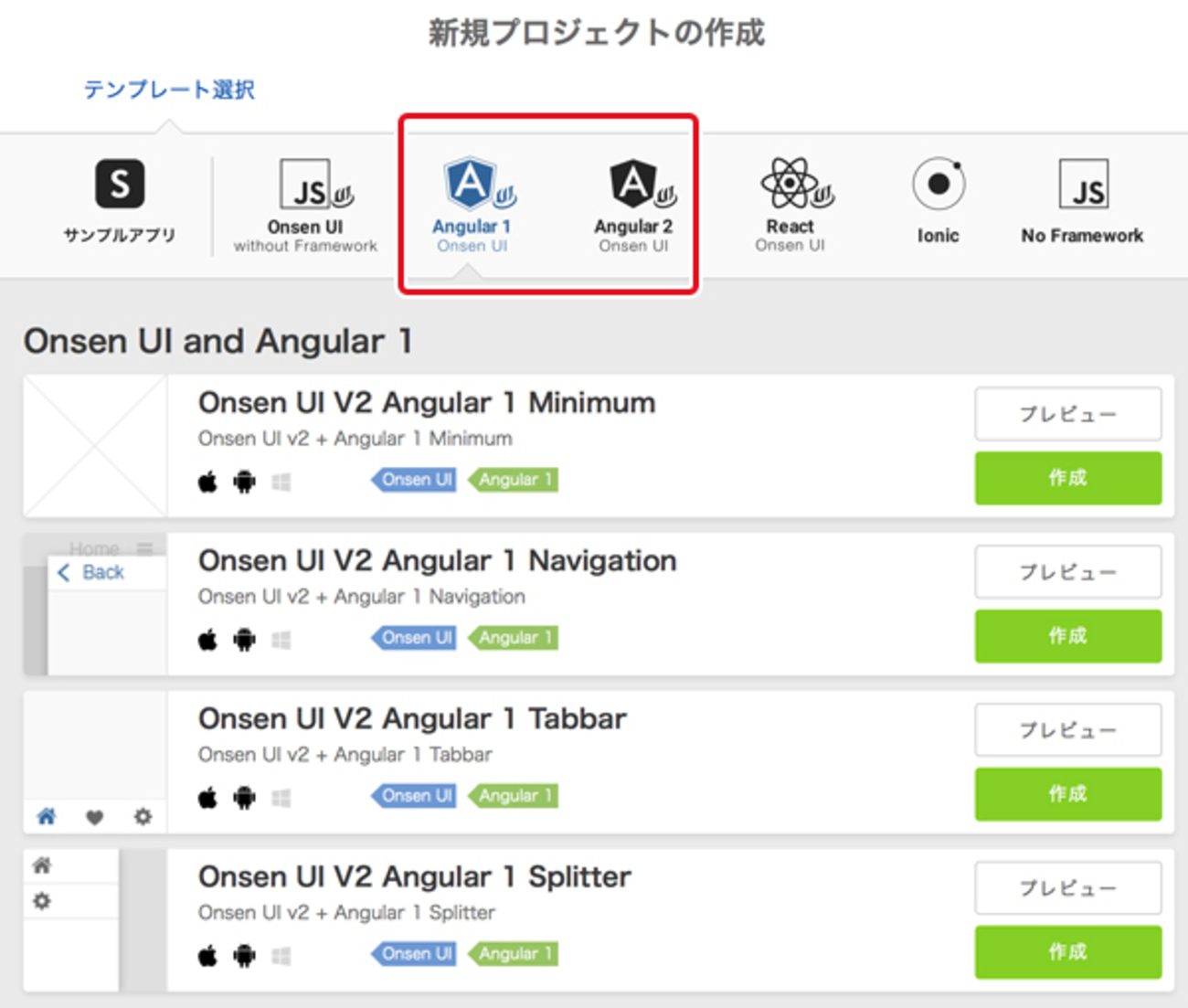The height and width of the screenshot is (1008, 1188).
Task: Choose the React Onsen UI icon
Action: point(791,185)
